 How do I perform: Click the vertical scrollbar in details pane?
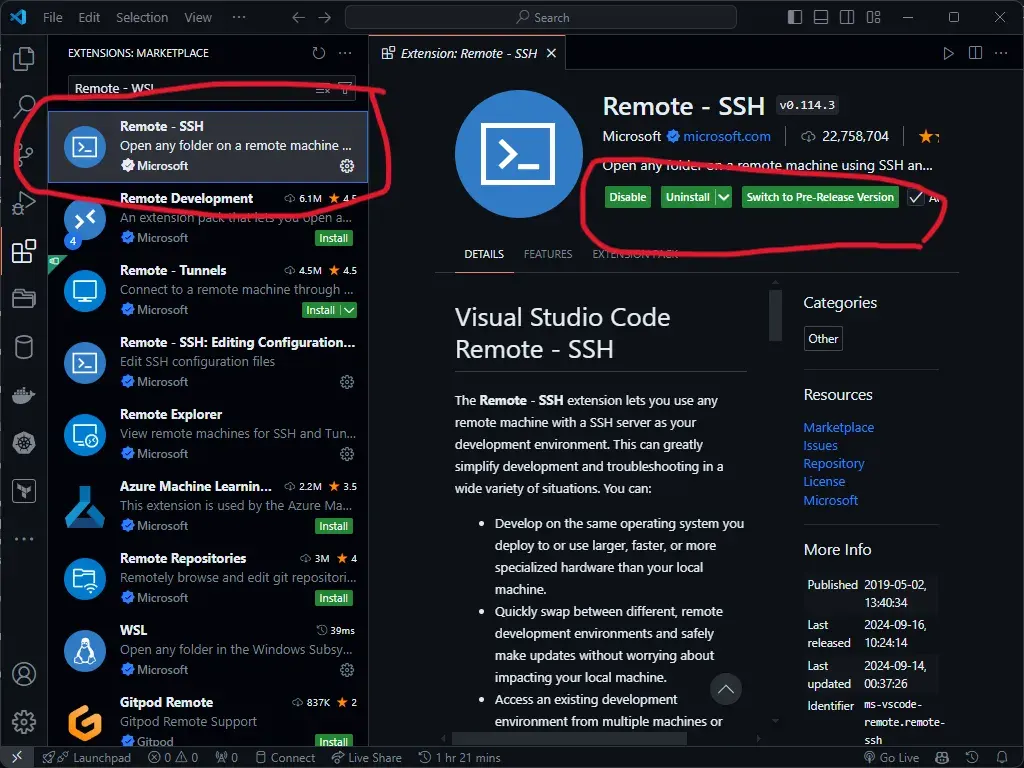coord(775,315)
